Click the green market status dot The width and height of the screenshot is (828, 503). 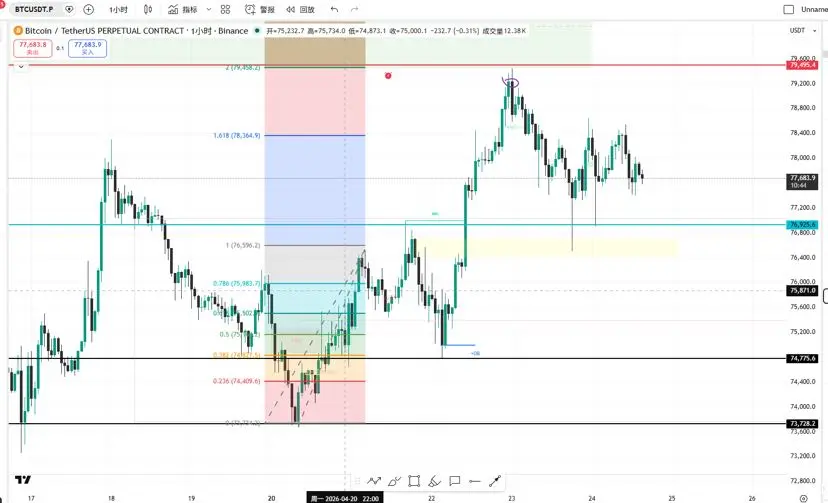pos(257,31)
